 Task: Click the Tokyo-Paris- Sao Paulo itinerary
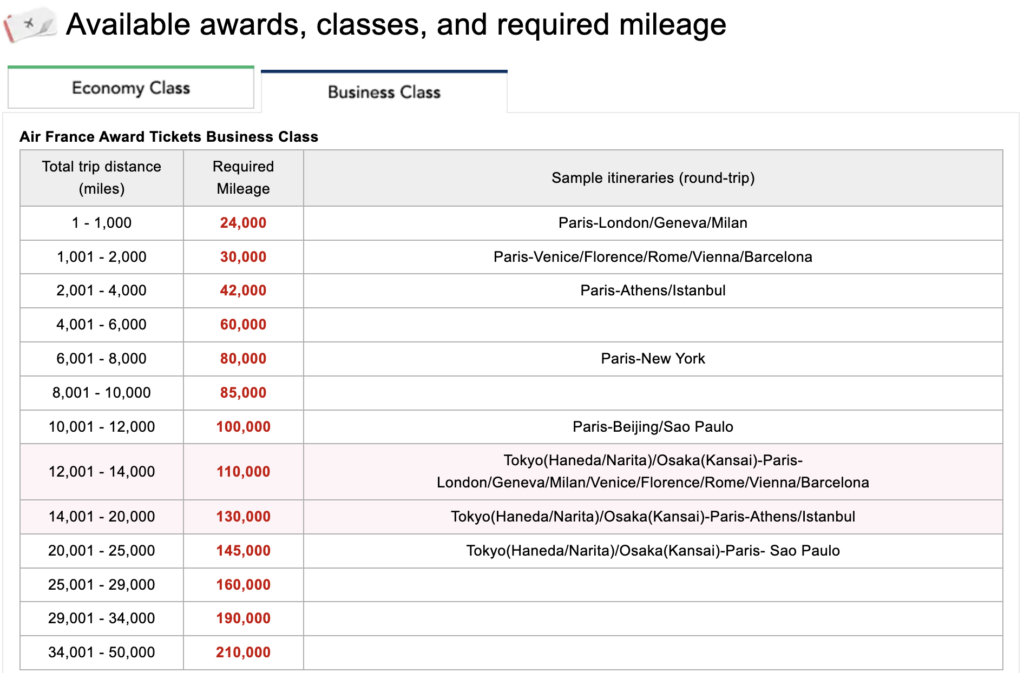[x=653, y=550]
